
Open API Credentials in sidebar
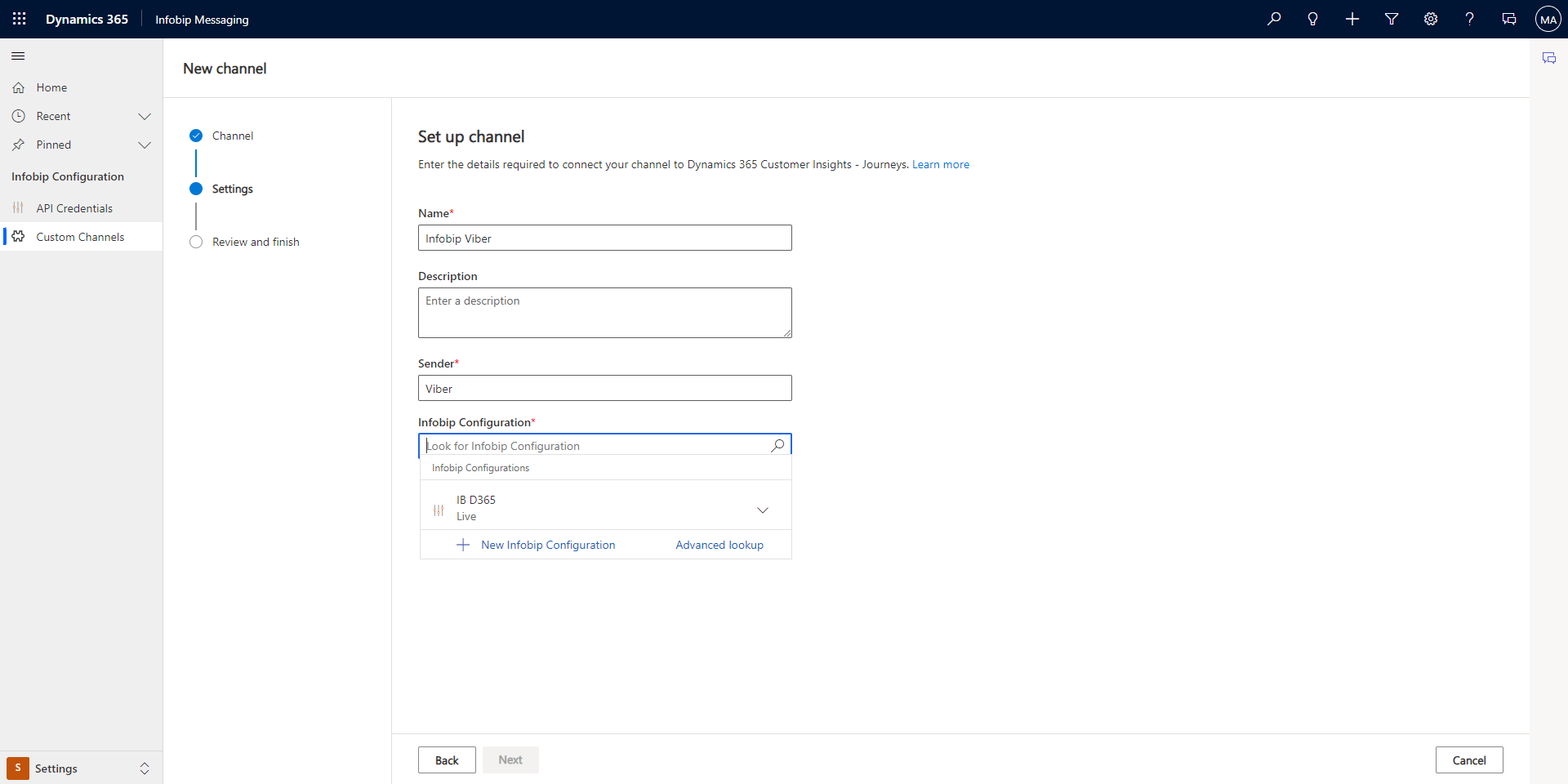click(x=82, y=208)
